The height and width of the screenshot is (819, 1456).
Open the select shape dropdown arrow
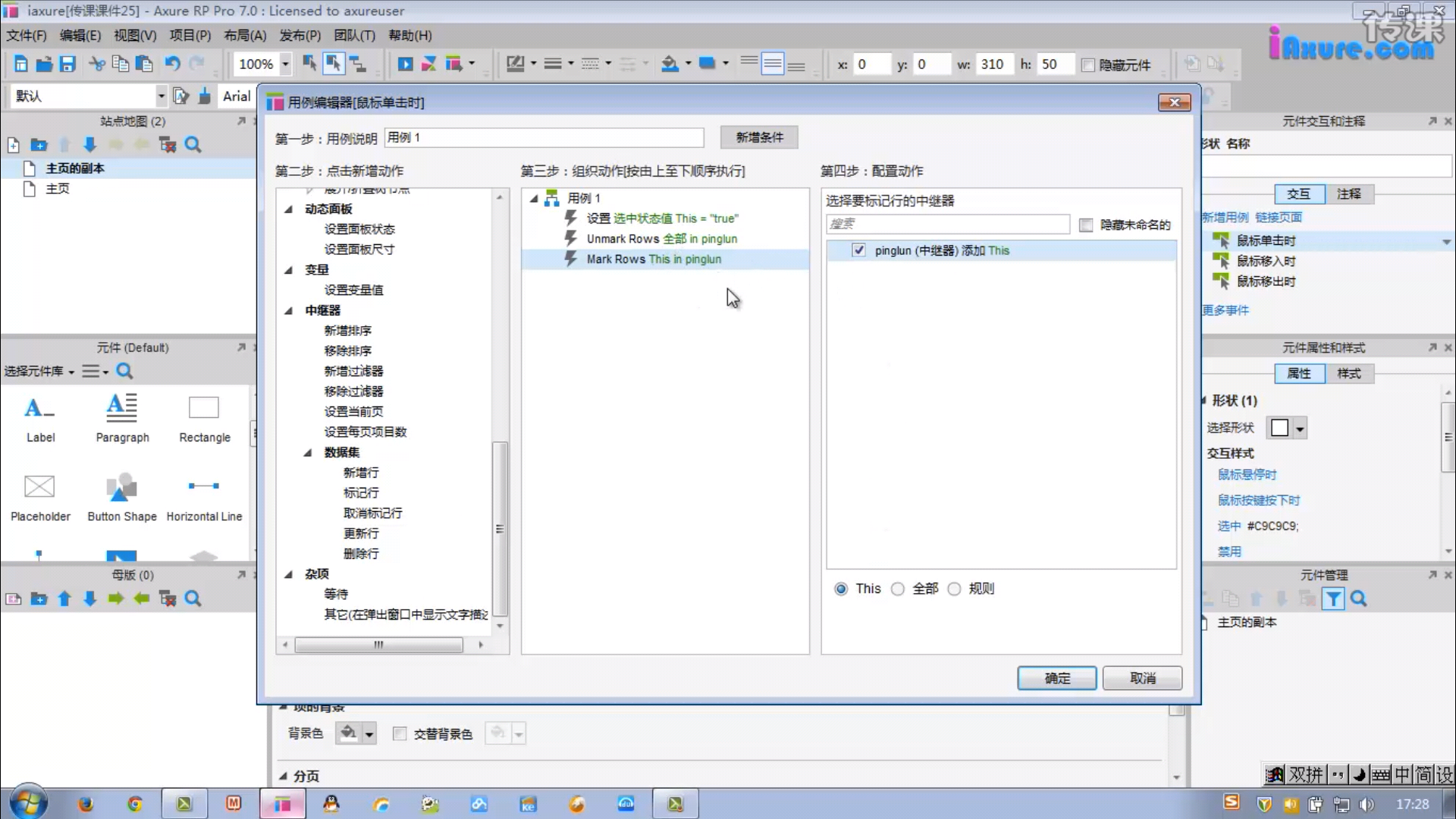click(x=1300, y=428)
